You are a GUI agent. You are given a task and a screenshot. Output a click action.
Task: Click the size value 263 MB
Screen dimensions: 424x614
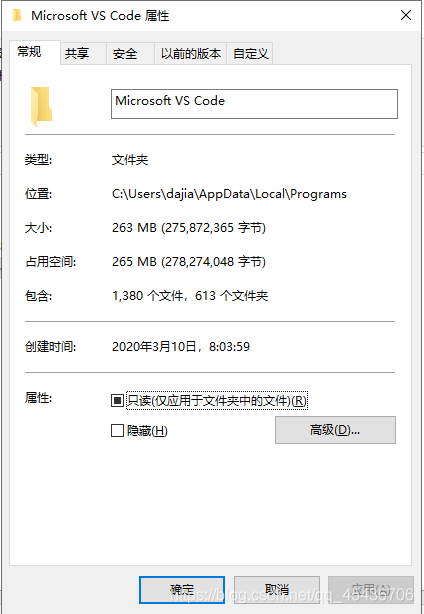[x=189, y=228]
